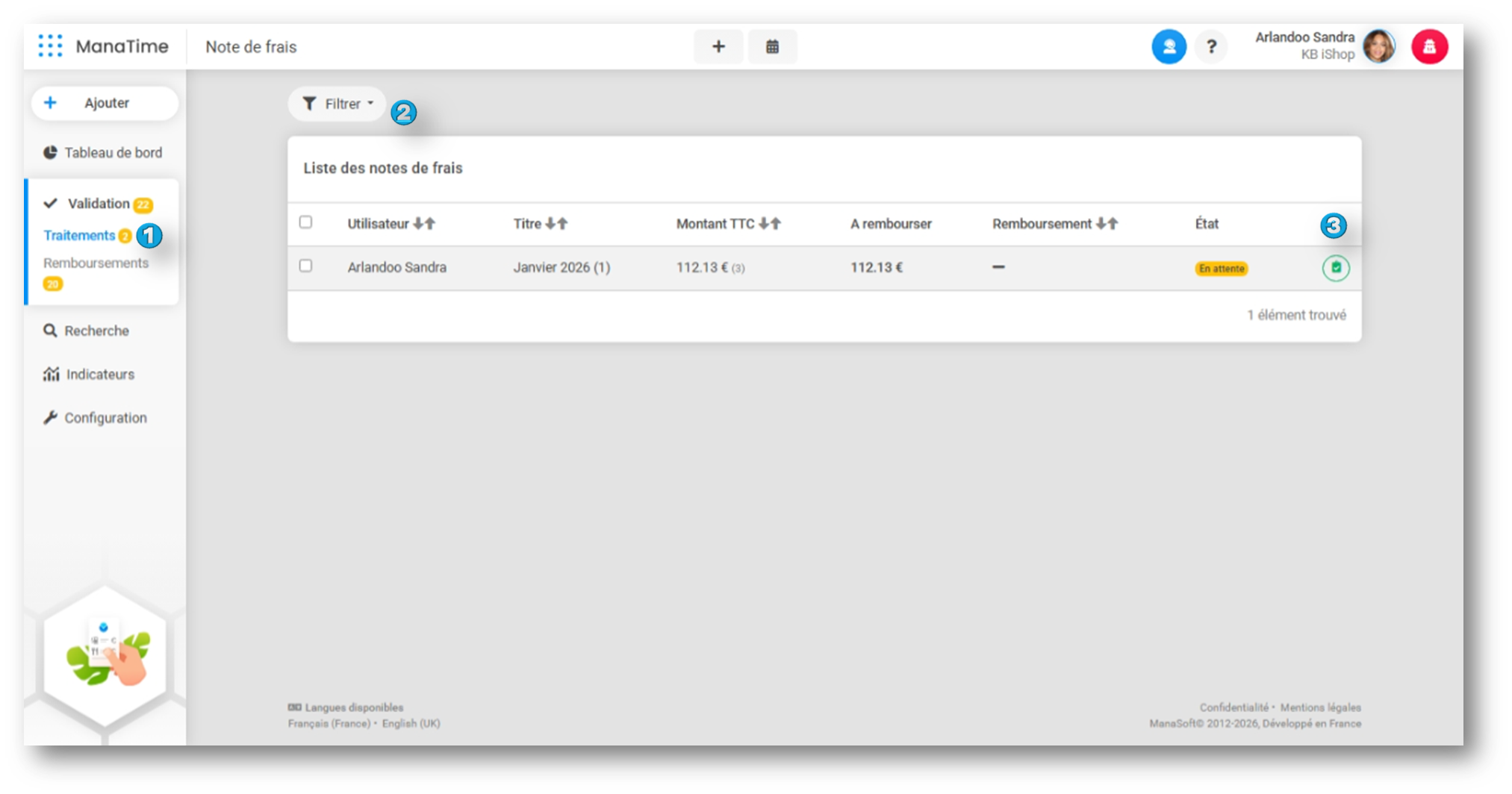Open the ManaTime apps grid icon
This screenshot has height=794, width=1512.
pyautogui.click(x=50, y=46)
